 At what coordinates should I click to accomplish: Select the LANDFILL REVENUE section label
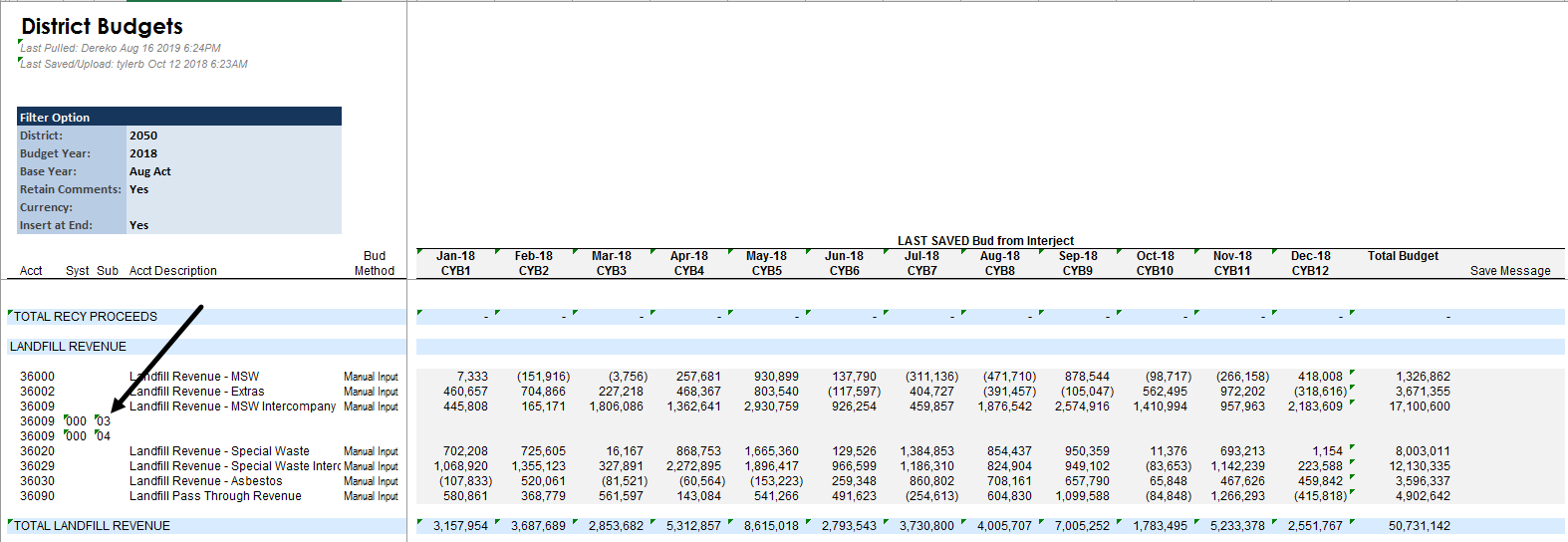coord(68,347)
